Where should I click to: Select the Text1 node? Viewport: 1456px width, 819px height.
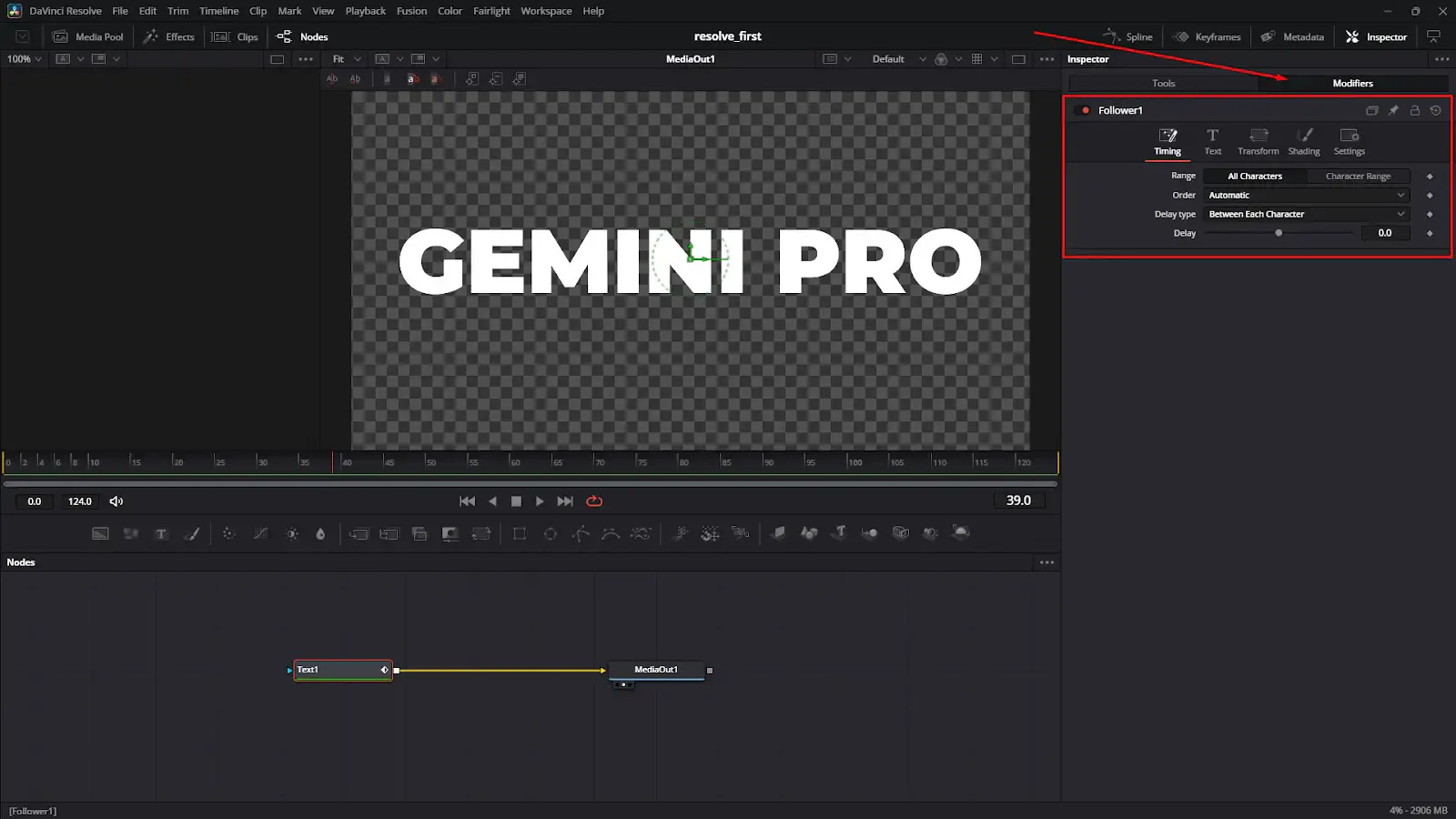tap(342, 671)
